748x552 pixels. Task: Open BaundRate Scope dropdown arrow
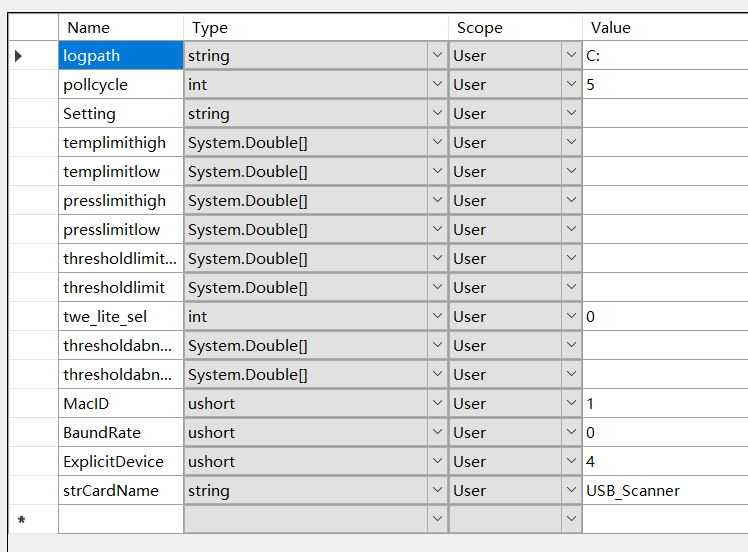point(571,432)
